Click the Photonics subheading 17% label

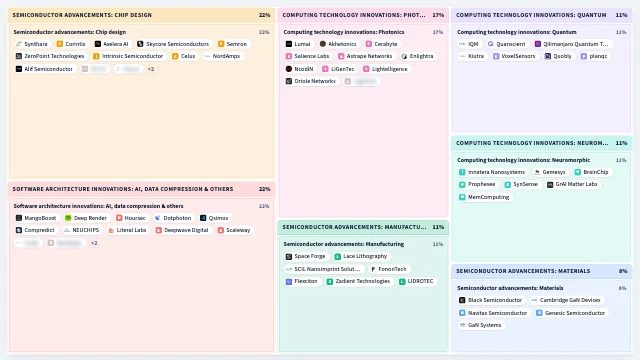point(438,32)
